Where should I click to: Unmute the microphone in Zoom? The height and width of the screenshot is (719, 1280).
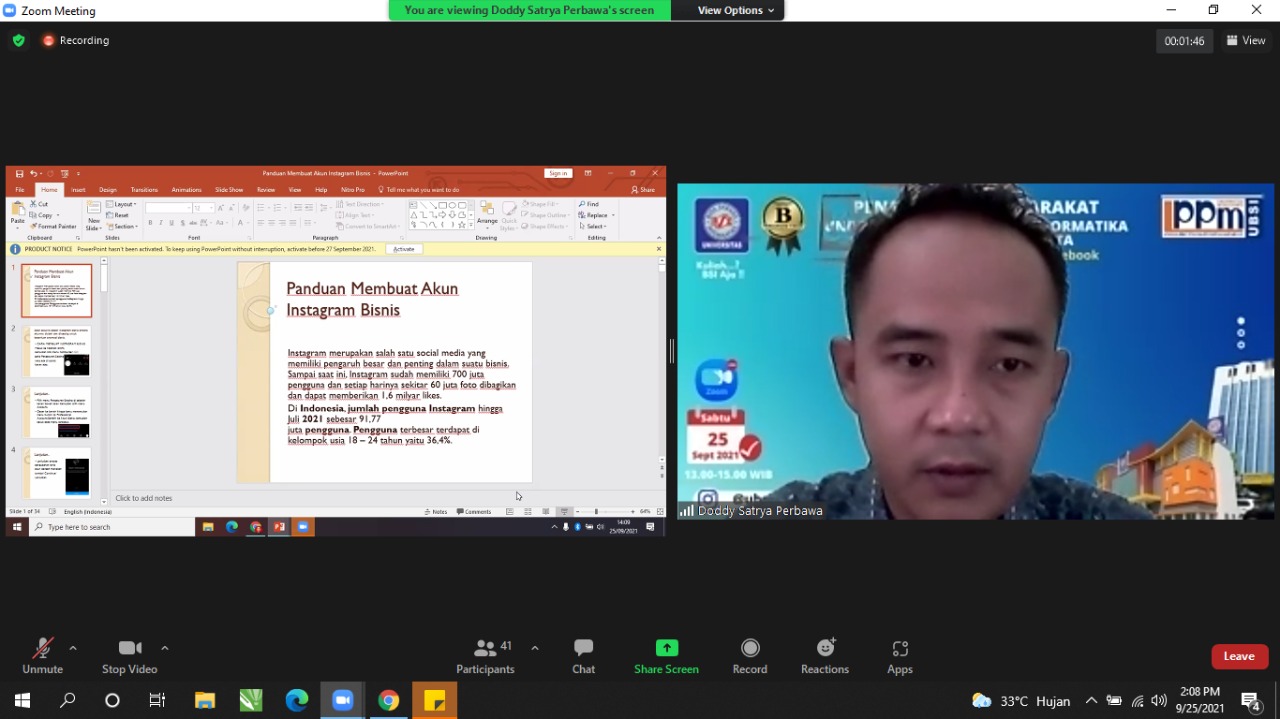tap(42, 656)
